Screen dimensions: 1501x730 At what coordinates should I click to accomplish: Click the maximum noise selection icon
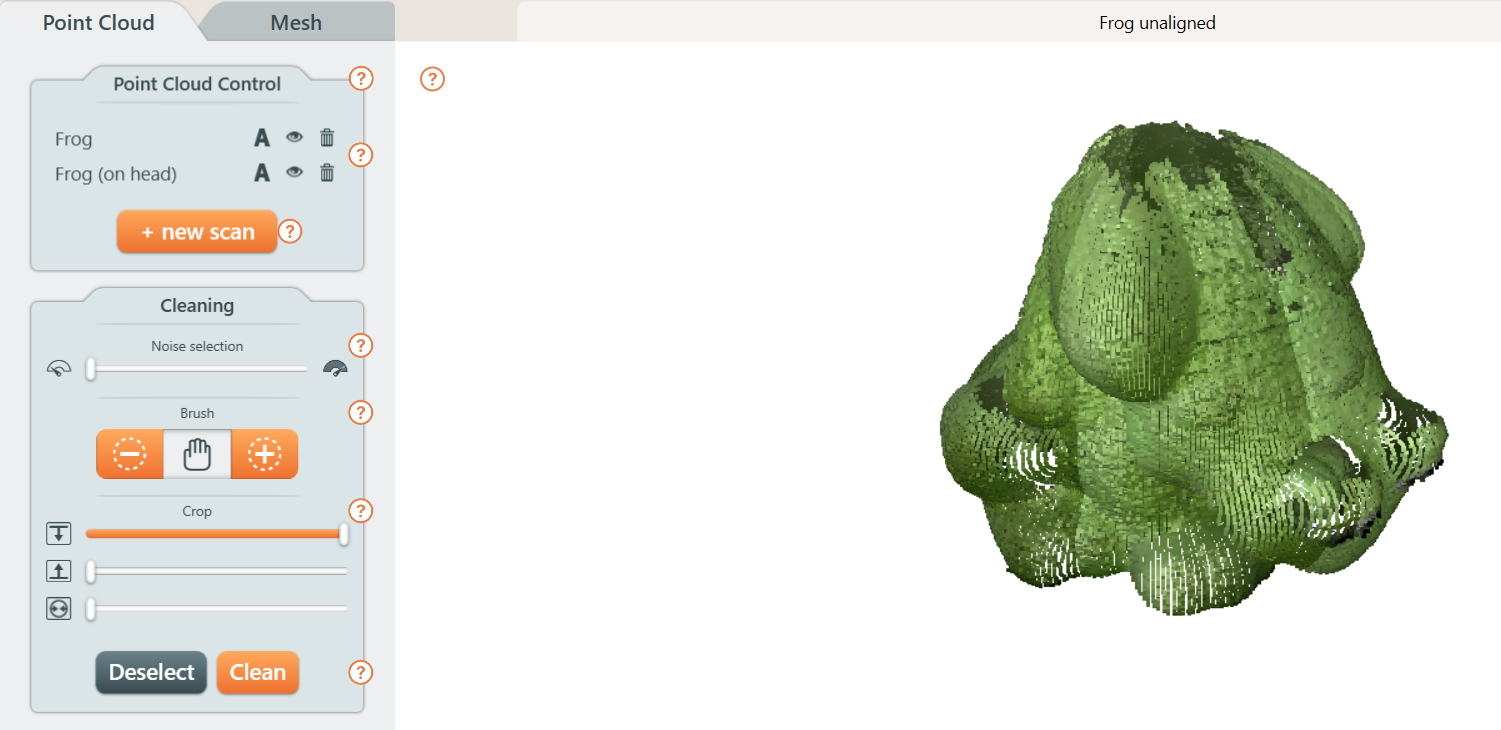[x=336, y=368]
